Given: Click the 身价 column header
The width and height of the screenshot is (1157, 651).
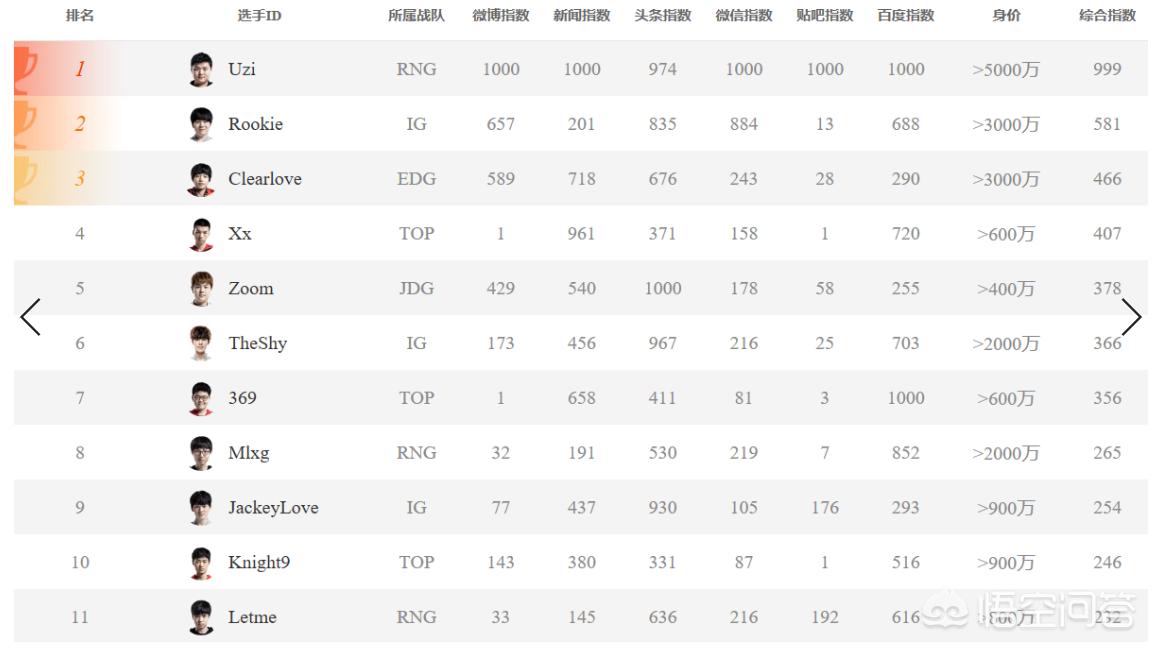Looking at the screenshot, I should click(1006, 16).
